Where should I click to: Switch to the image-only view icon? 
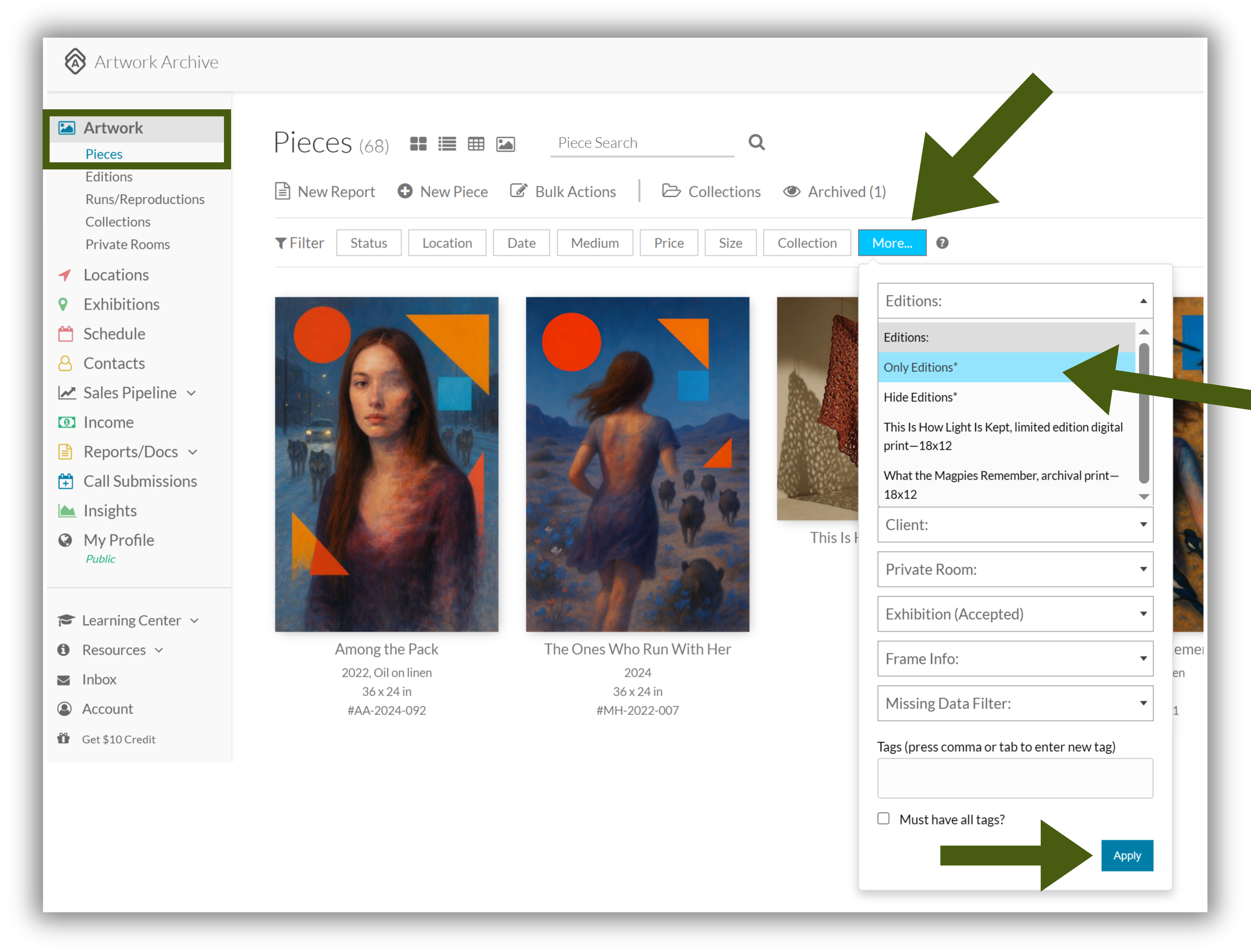pos(505,144)
